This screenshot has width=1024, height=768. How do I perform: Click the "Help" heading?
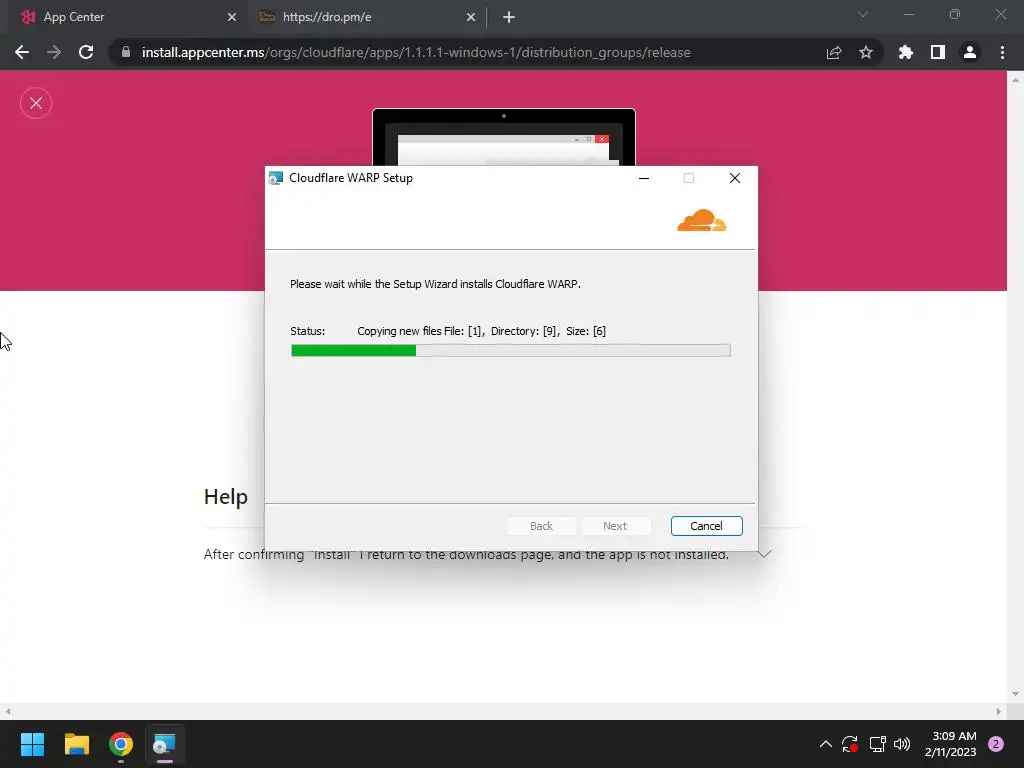(x=225, y=497)
